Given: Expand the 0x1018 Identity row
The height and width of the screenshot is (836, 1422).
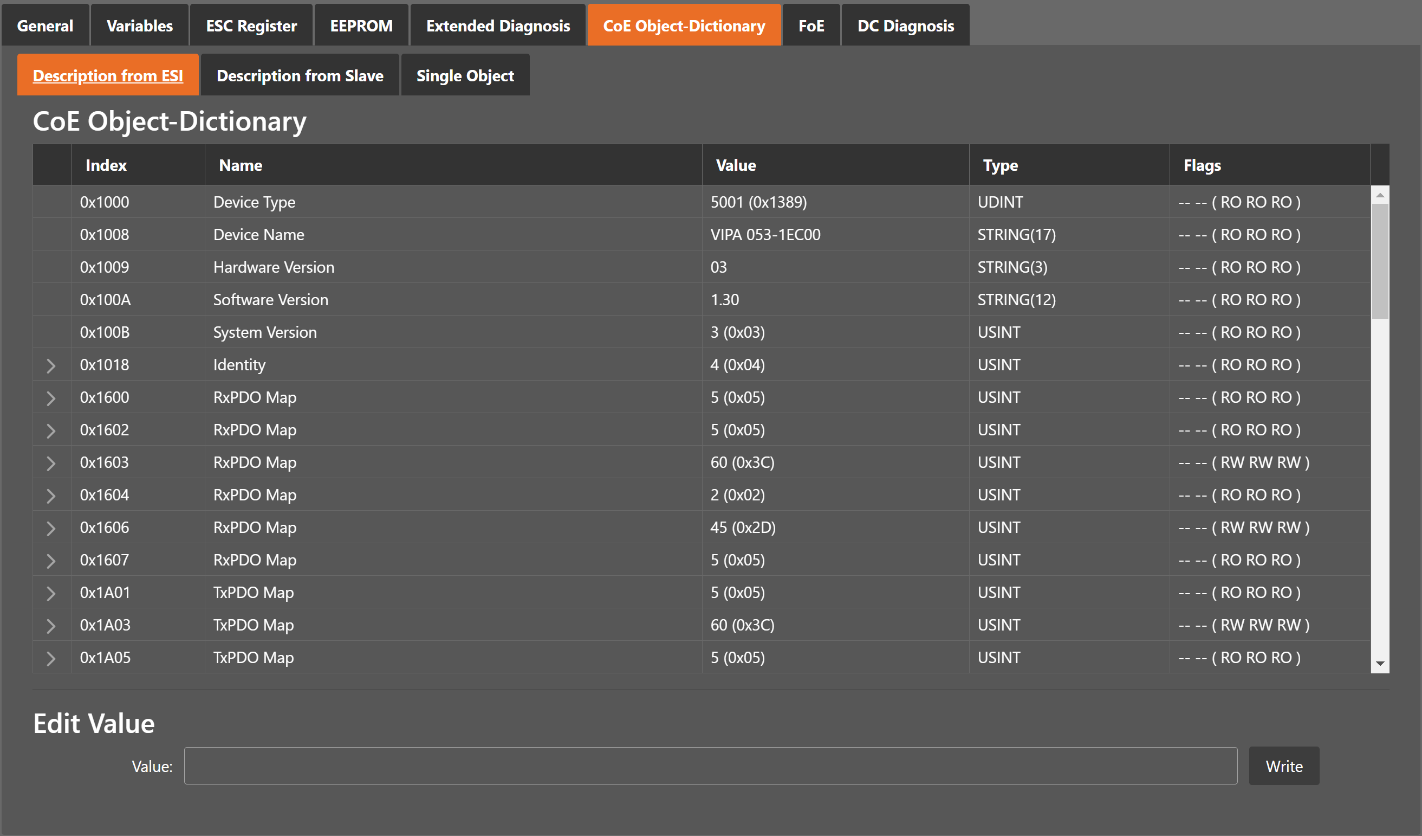Looking at the screenshot, I should pyautogui.click(x=51, y=366).
